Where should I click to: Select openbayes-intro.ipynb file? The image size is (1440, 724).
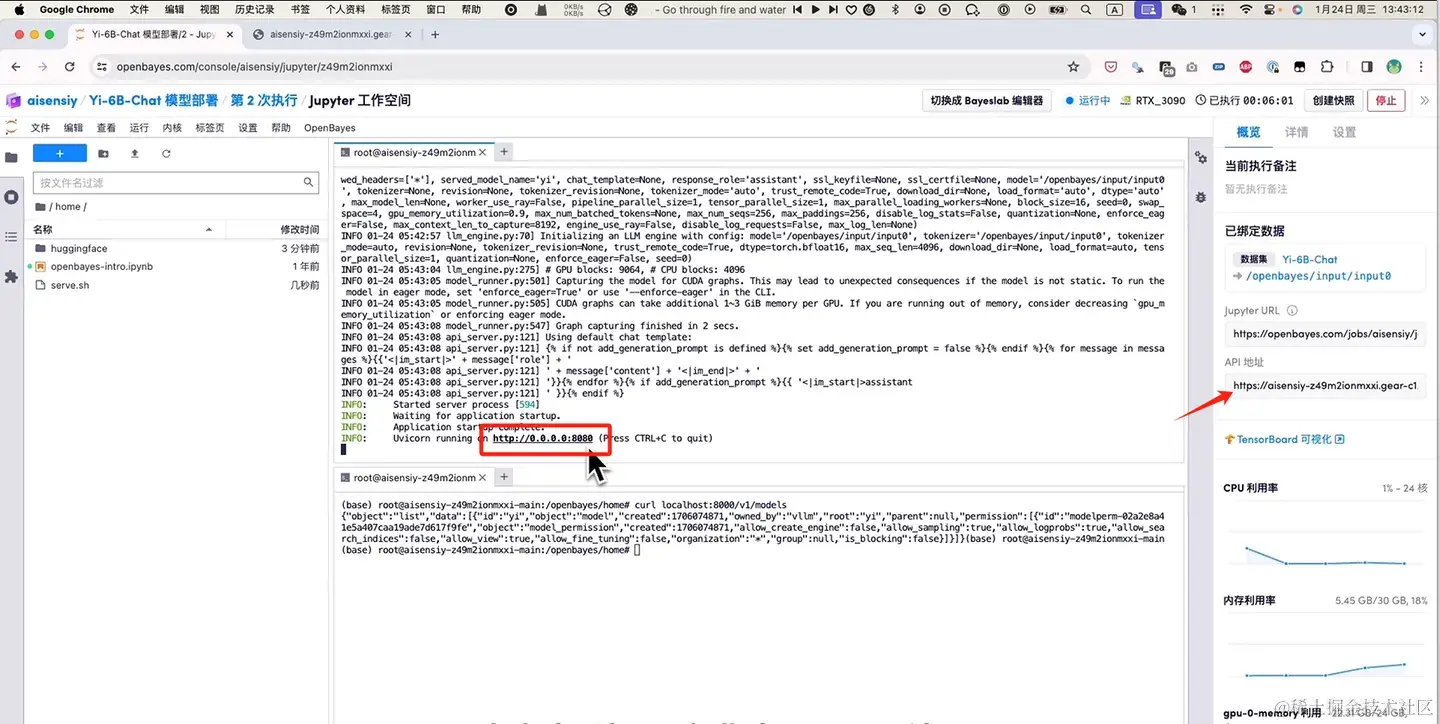pyautogui.click(x=177, y=266)
